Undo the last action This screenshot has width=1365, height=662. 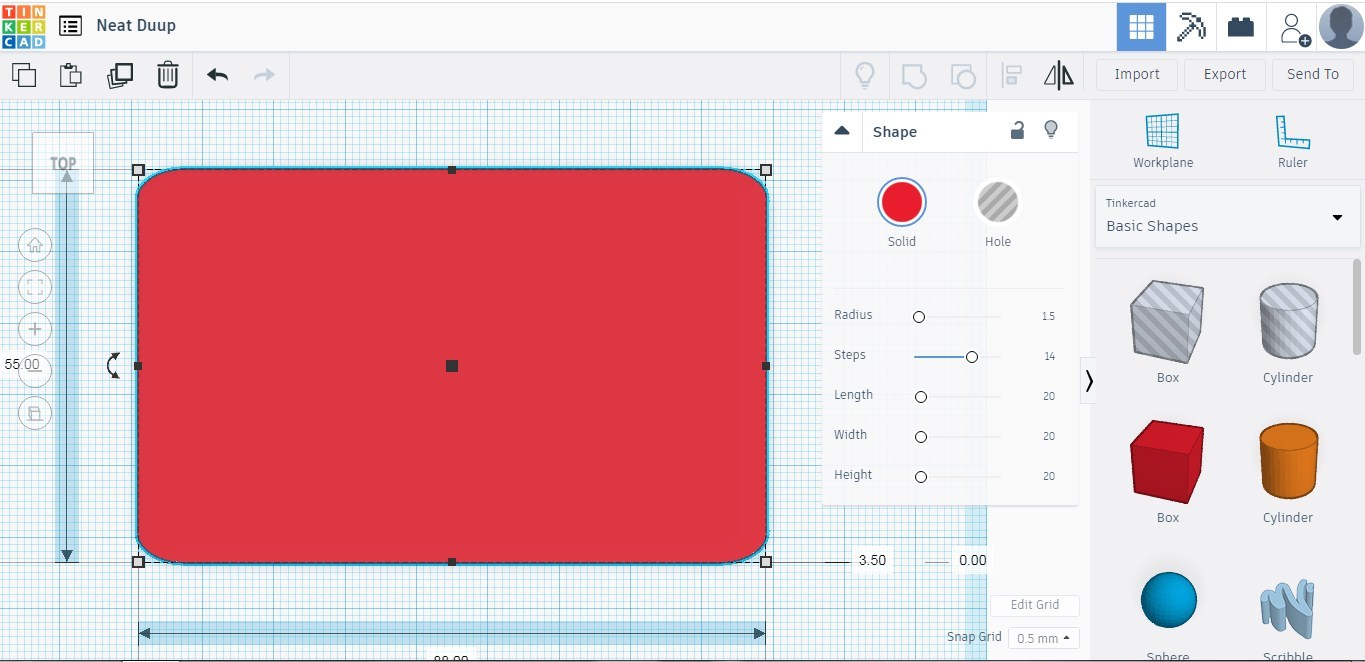pyautogui.click(x=217, y=75)
